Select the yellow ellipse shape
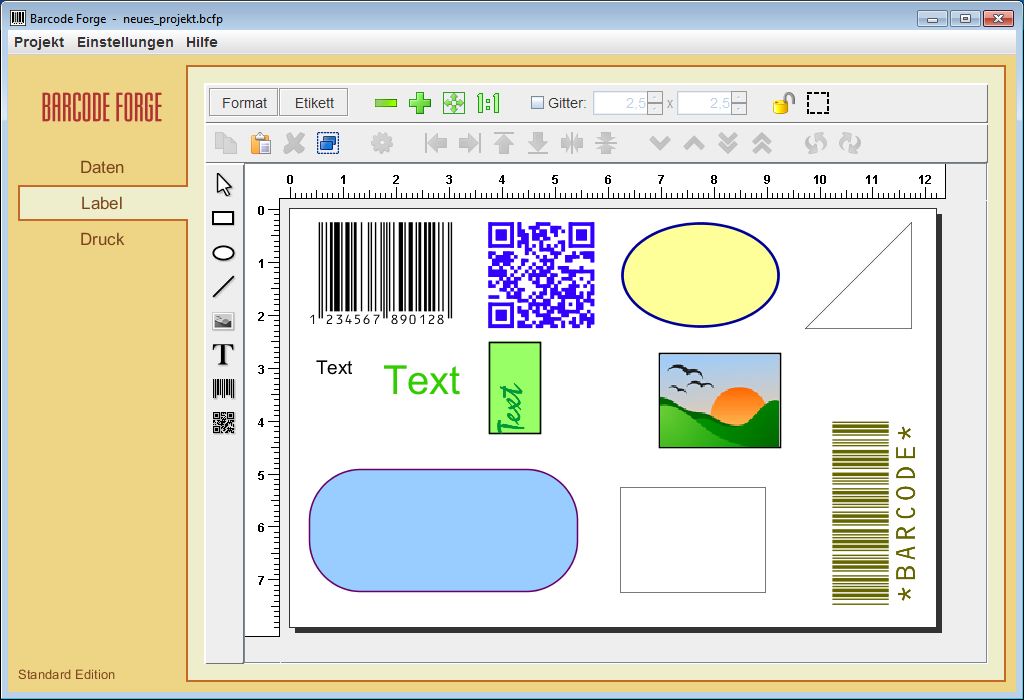Image resolution: width=1024 pixels, height=700 pixels. [700, 275]
